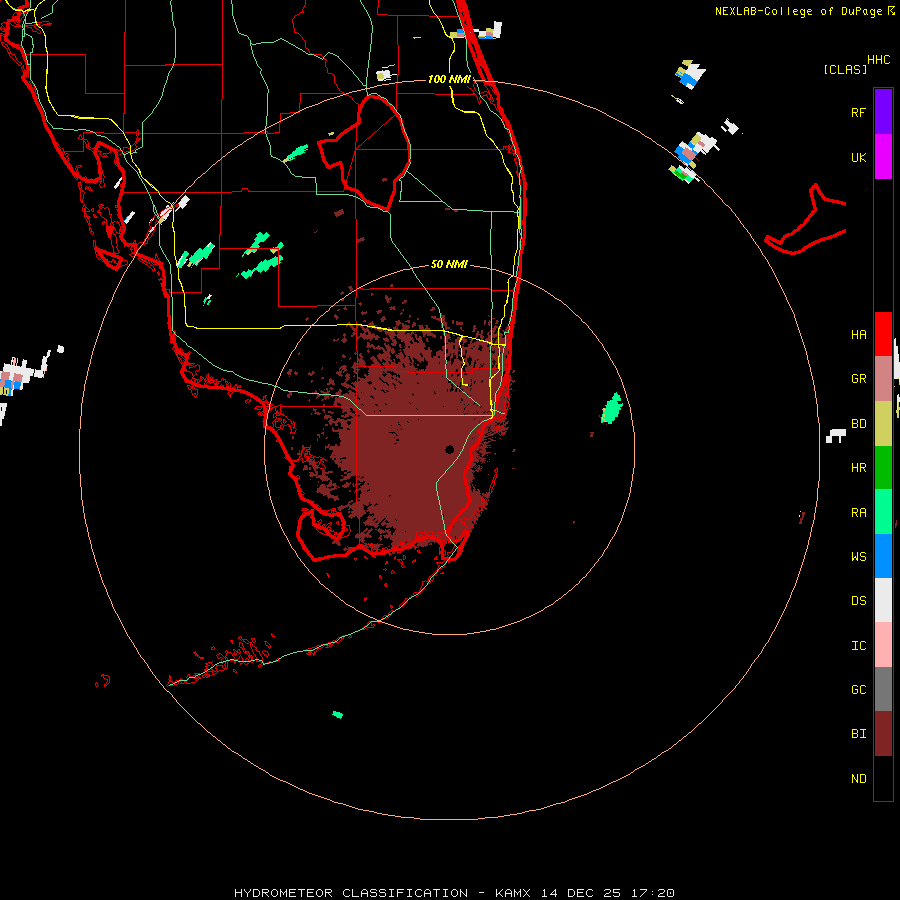Click the RF purple legend swatch
This screenshot has width=900, height=900.
pyautogui.click(x=883, y=112)
